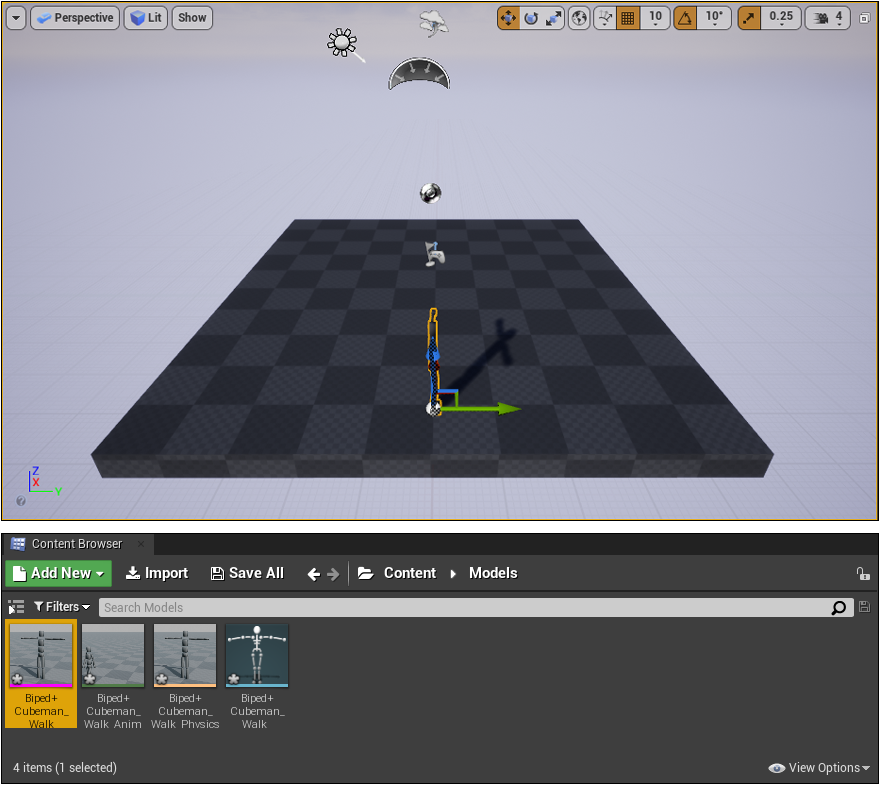Viewport: 880px width, 785px height.
Task: Select the Player Start gamepad icon
Action: coord(434,254)
